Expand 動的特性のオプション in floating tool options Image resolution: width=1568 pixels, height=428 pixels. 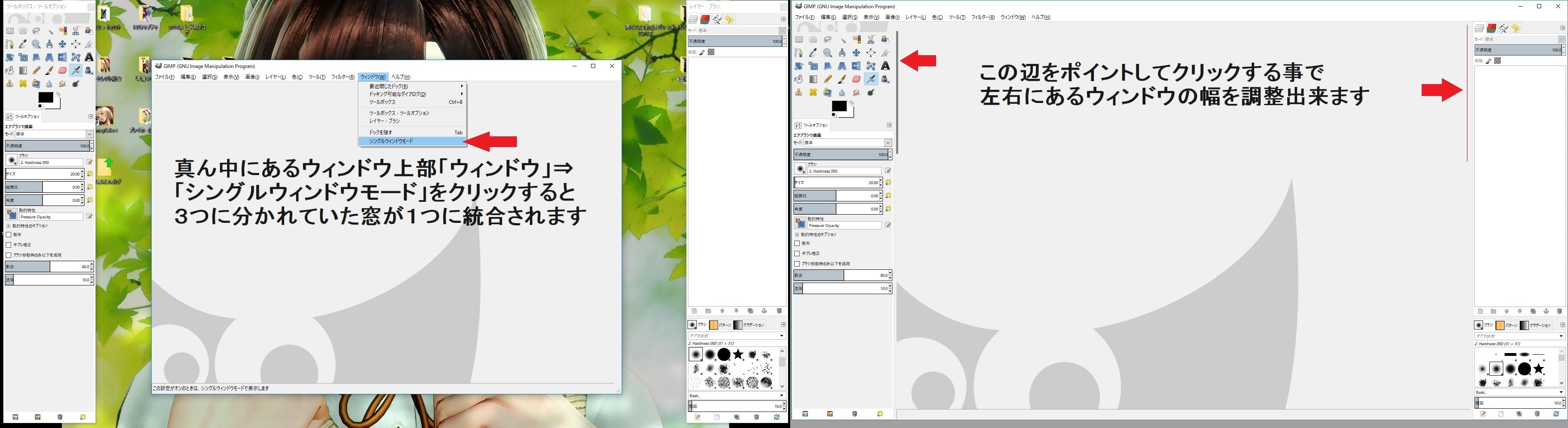click(8, 226)
